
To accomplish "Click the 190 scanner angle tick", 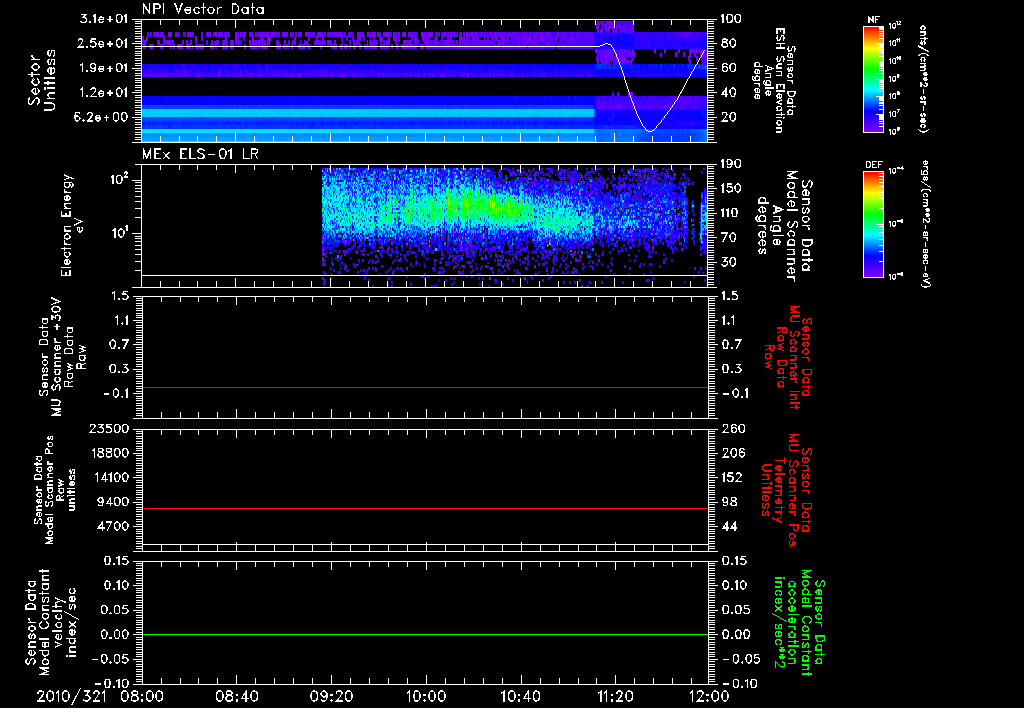I will (x=731, y=164).
